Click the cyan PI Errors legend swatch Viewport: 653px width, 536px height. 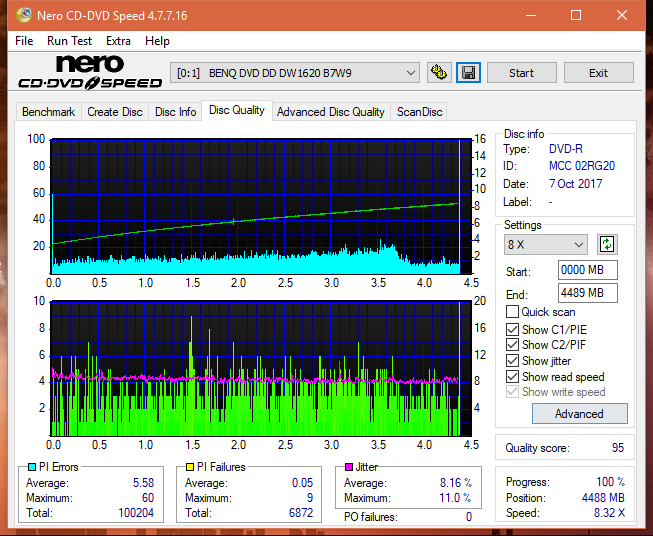(x=32, y=467)
